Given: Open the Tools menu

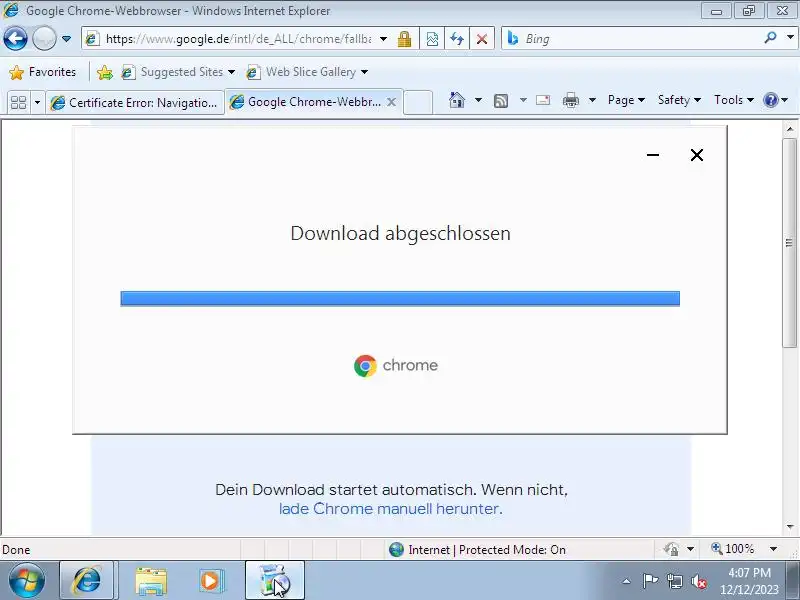Looking at the screenshot, I should tap(734, 100).
